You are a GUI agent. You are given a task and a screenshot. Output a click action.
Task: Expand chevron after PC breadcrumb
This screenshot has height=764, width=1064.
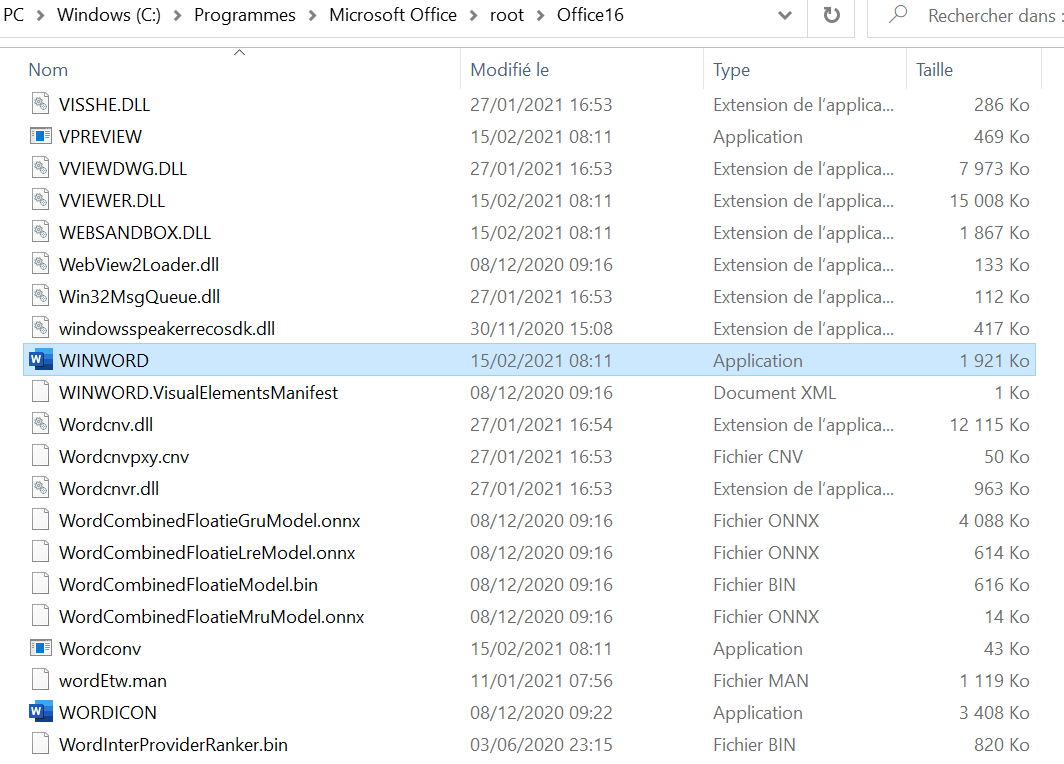click(x=41, y=15)
